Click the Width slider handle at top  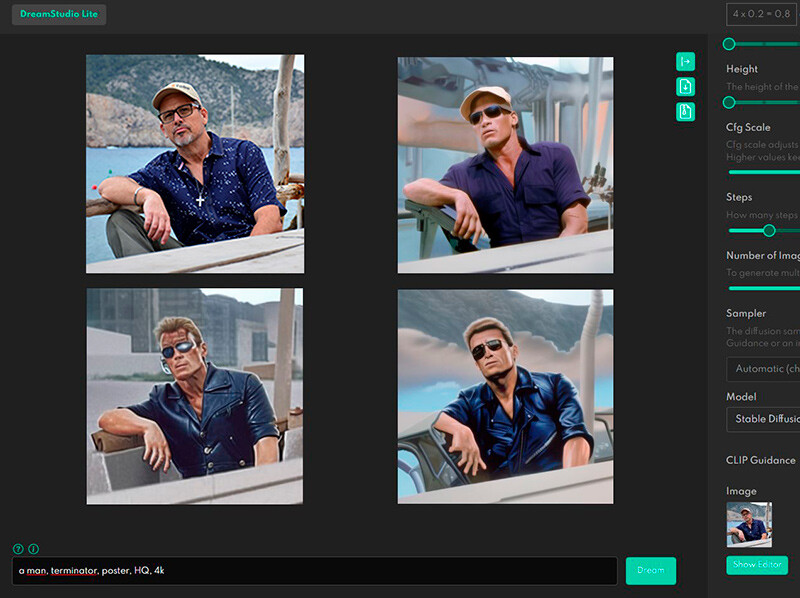point(729,44)
